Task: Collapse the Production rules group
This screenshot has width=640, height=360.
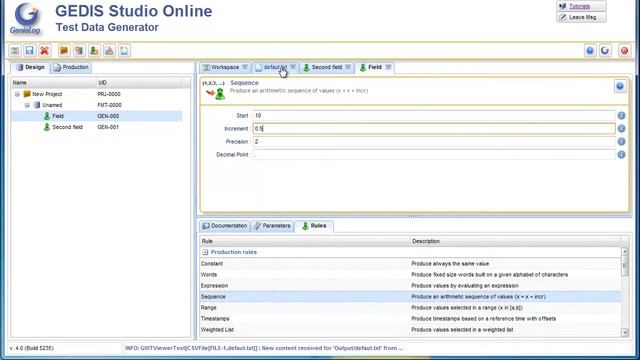Action: click(x=205, y=252)
